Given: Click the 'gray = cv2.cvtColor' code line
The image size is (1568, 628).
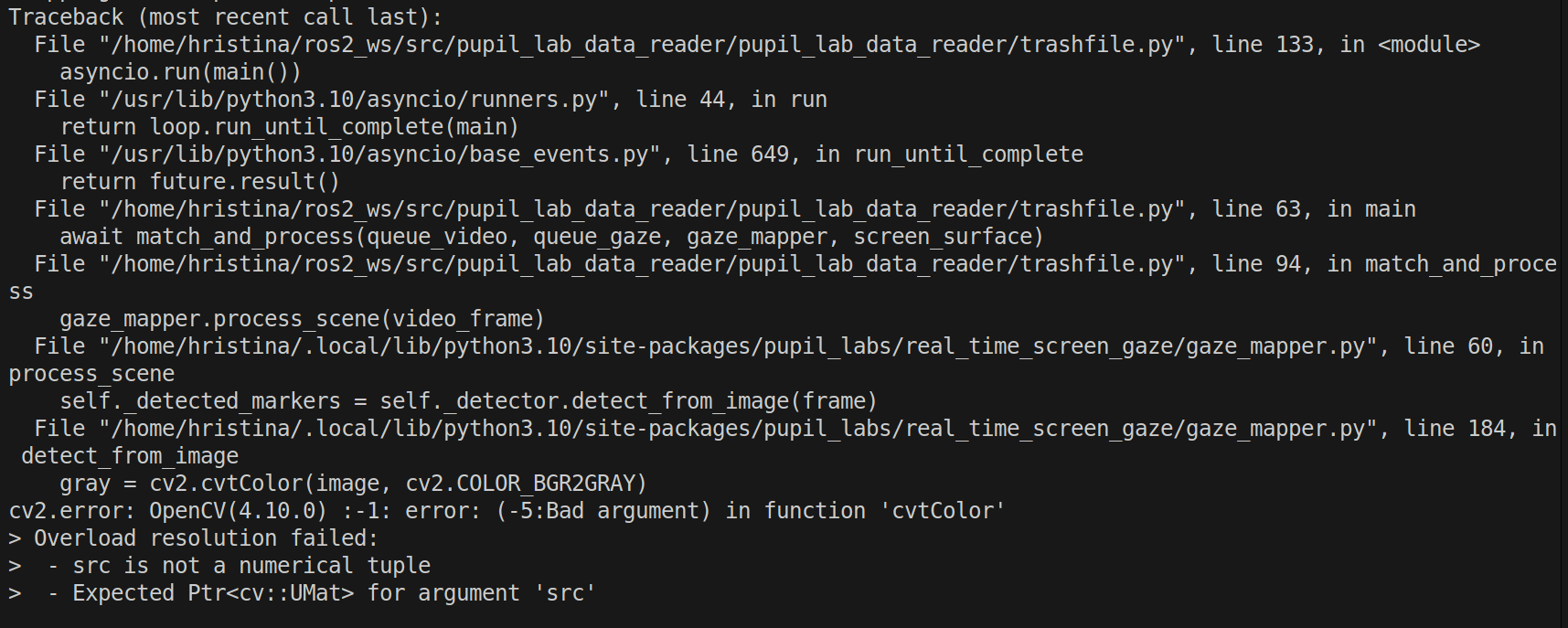Looking at the screenshot, I should 353,484.
